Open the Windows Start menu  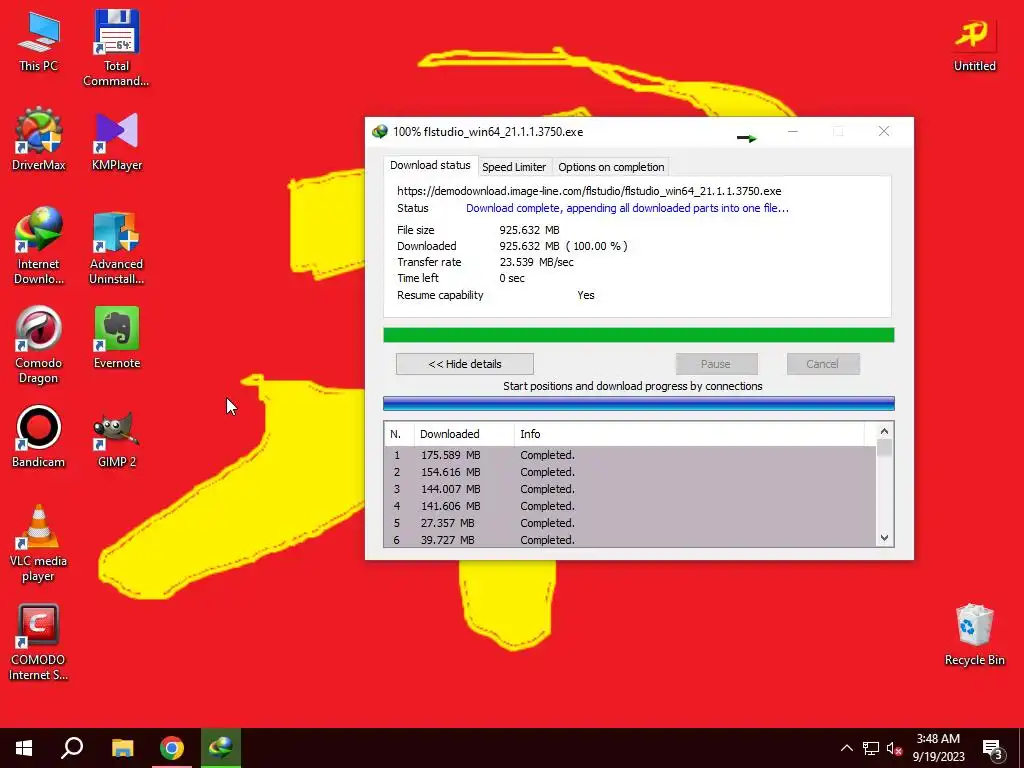click(x=24, y=748)
